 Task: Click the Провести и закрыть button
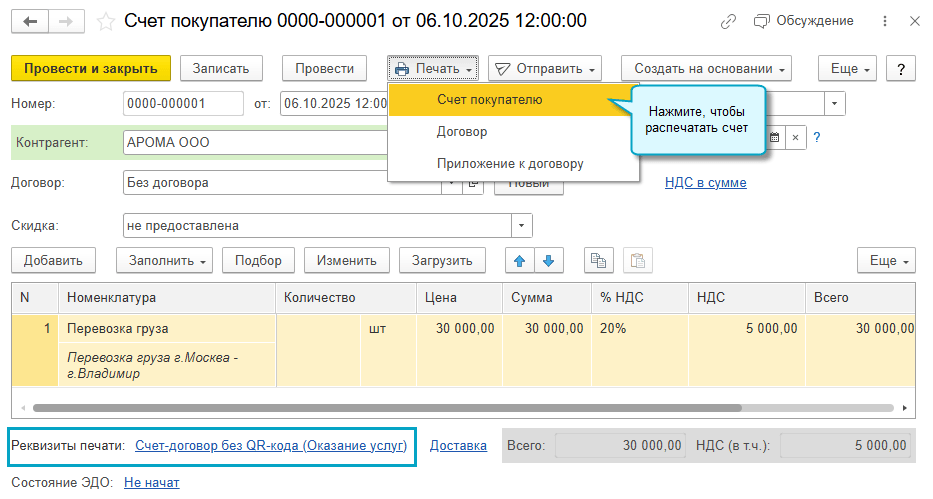91,69
